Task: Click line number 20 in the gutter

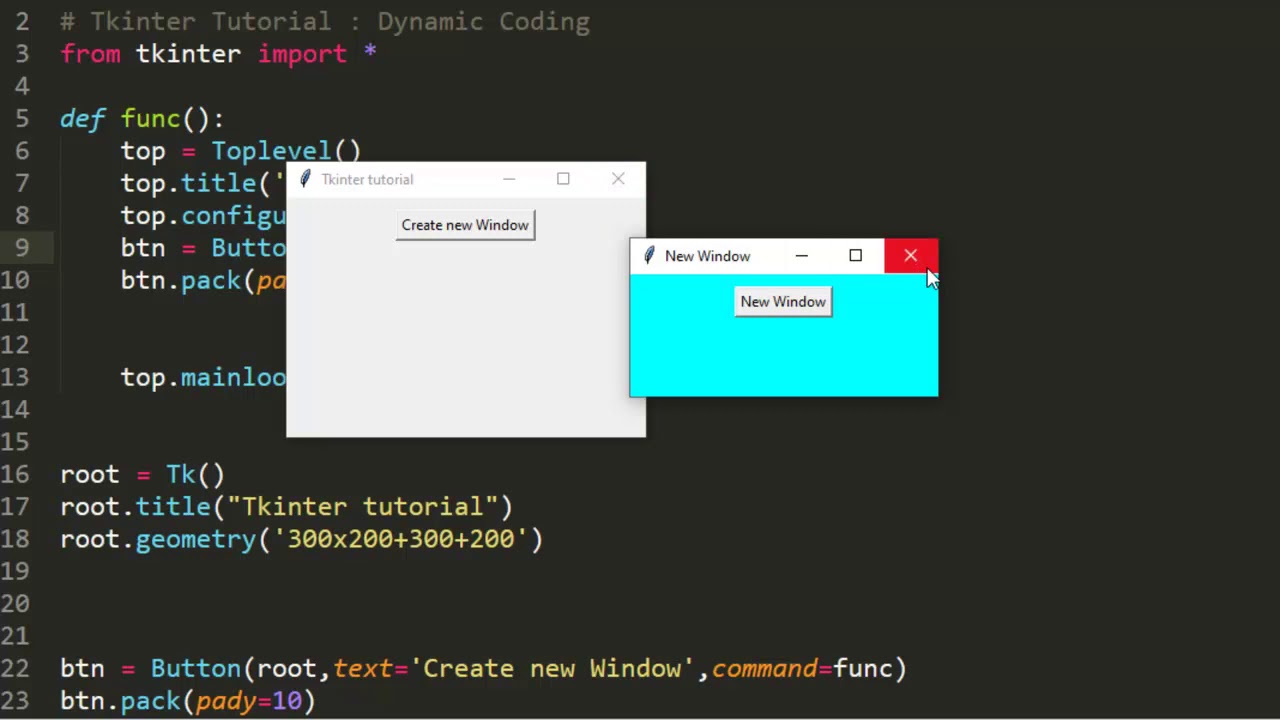Action: coord(14,604)
